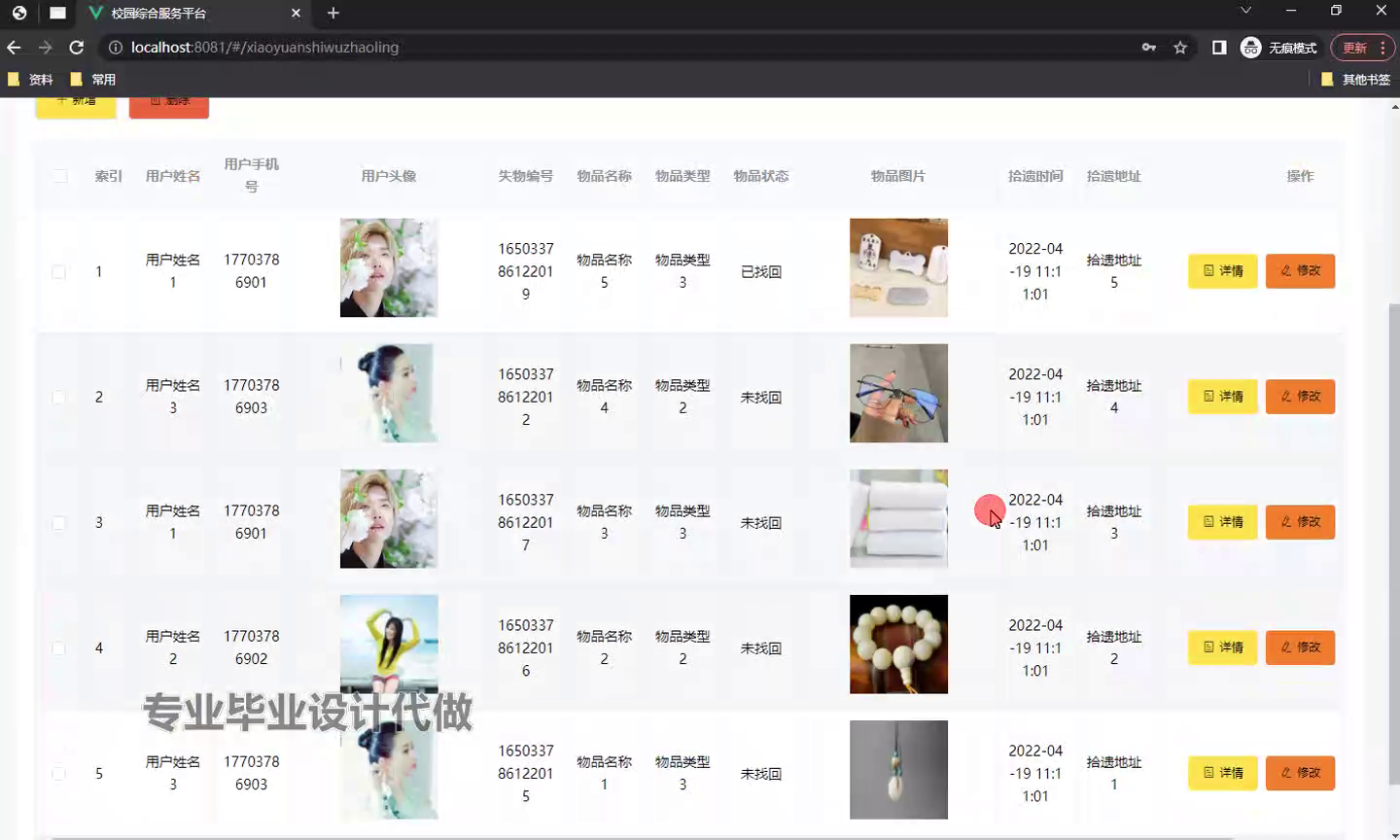Image resolution: width=1400 pixels, height=840 pixels.
Task: Click the 用户头像 column header
Action: tap(389, 176)
